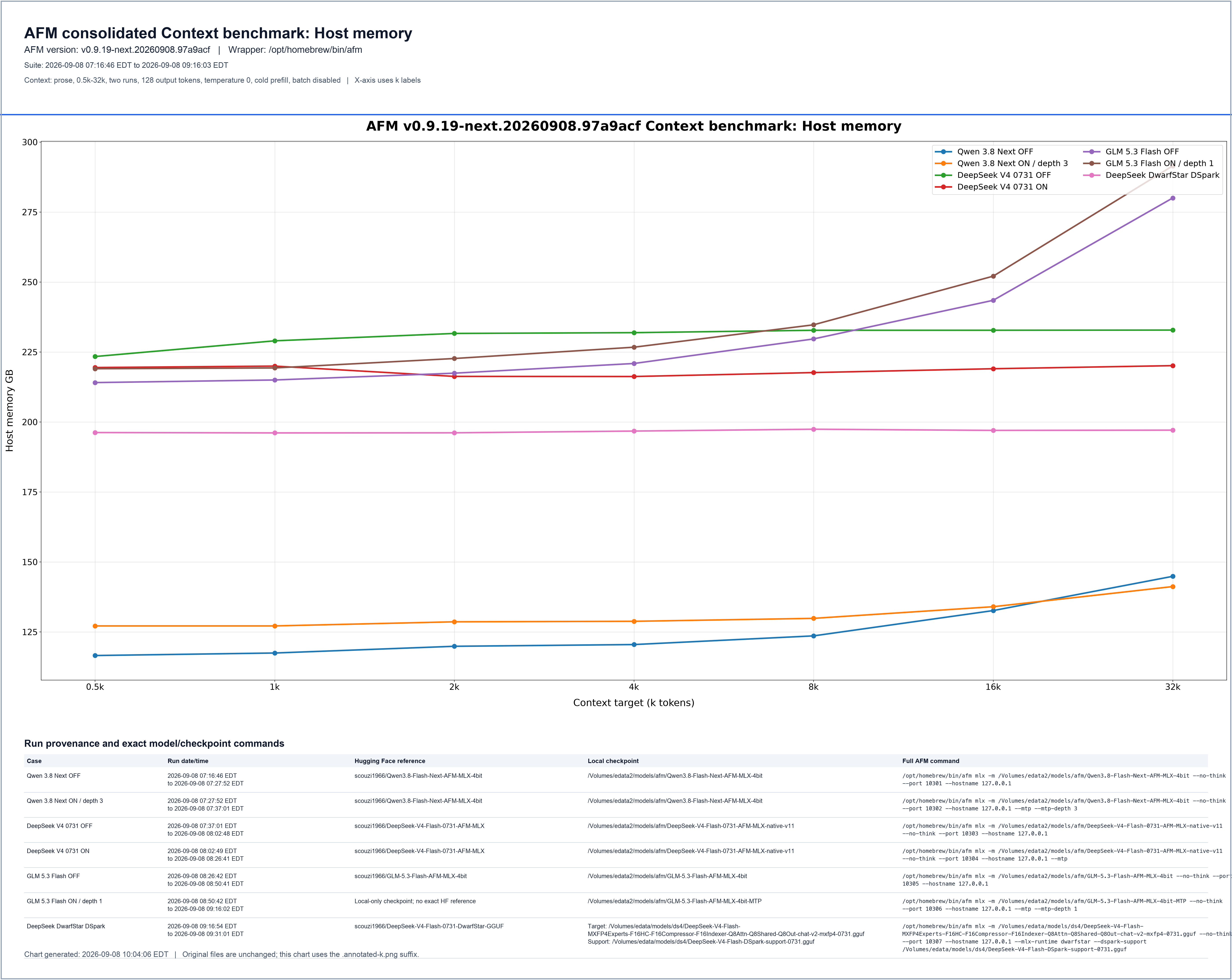This screenshot has height=980, width=1232.
Task: Click the red DeepSeek V4 ON data point at 2k
Action: click(x=454, y=376)
